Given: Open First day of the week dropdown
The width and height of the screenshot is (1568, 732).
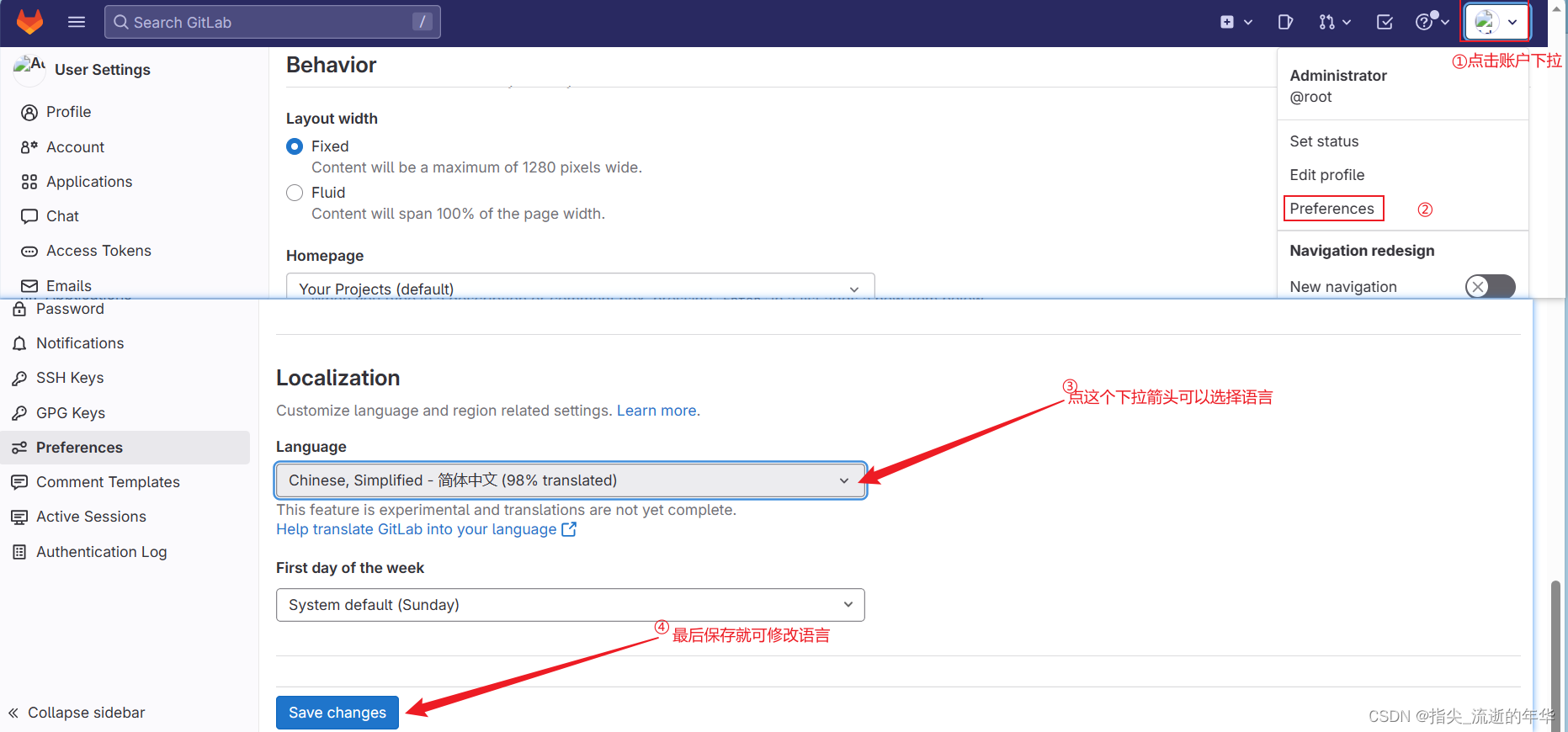Looking at the screenshot, I should [x=571, y=605].
